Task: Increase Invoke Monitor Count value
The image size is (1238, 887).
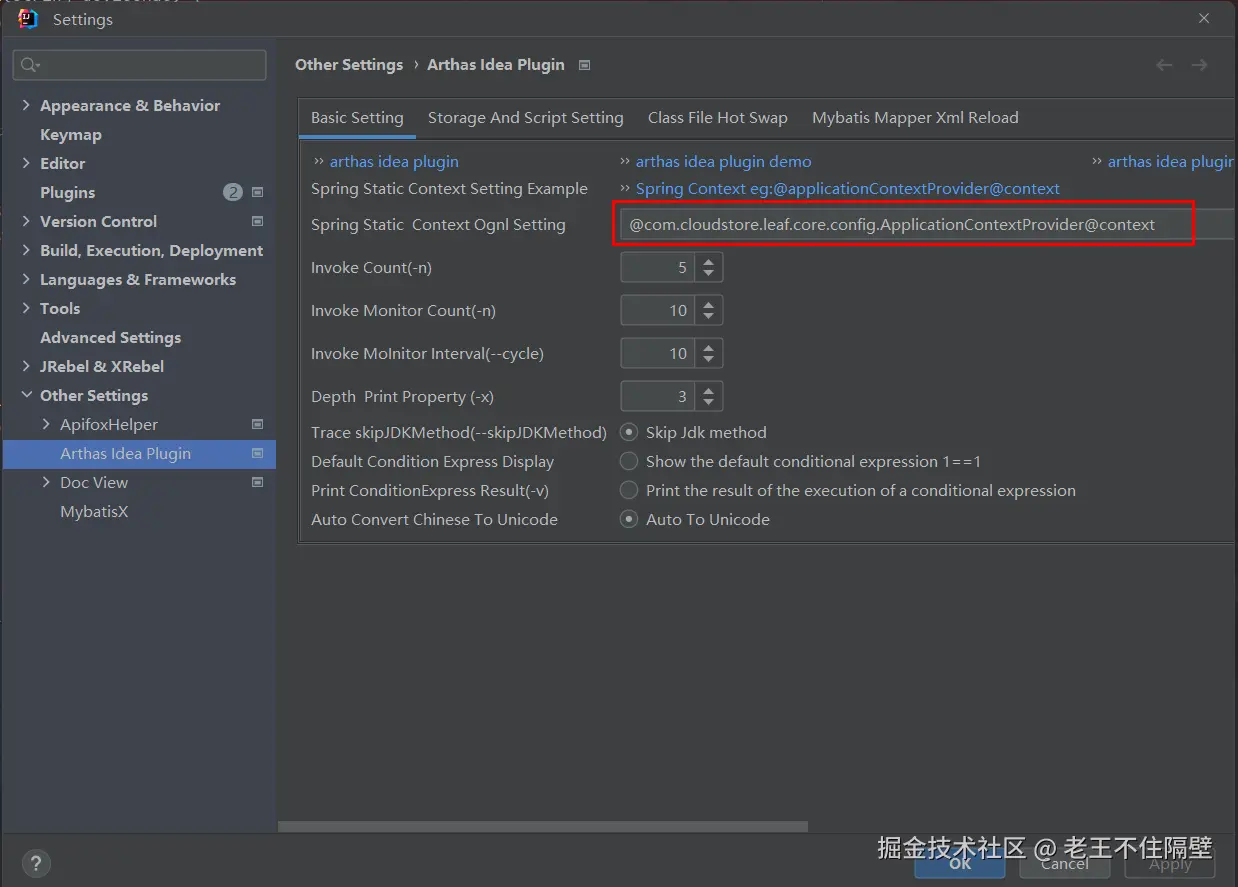Action: (x=708, y=305)
